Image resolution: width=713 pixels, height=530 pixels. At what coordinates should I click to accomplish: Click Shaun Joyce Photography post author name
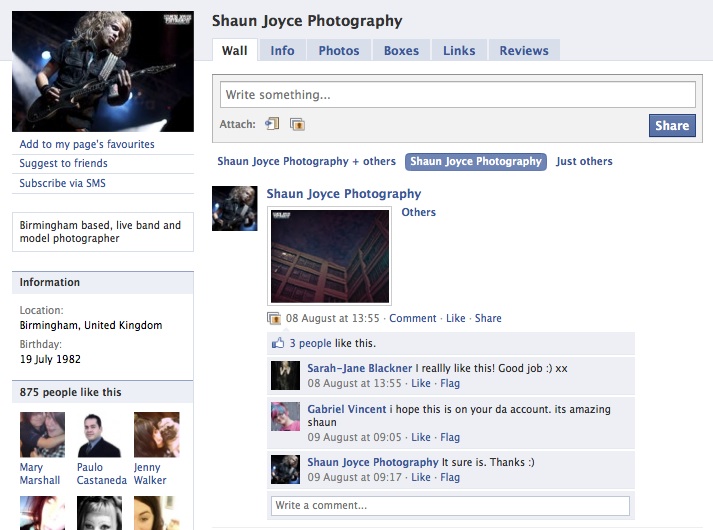tap(343, 194)
